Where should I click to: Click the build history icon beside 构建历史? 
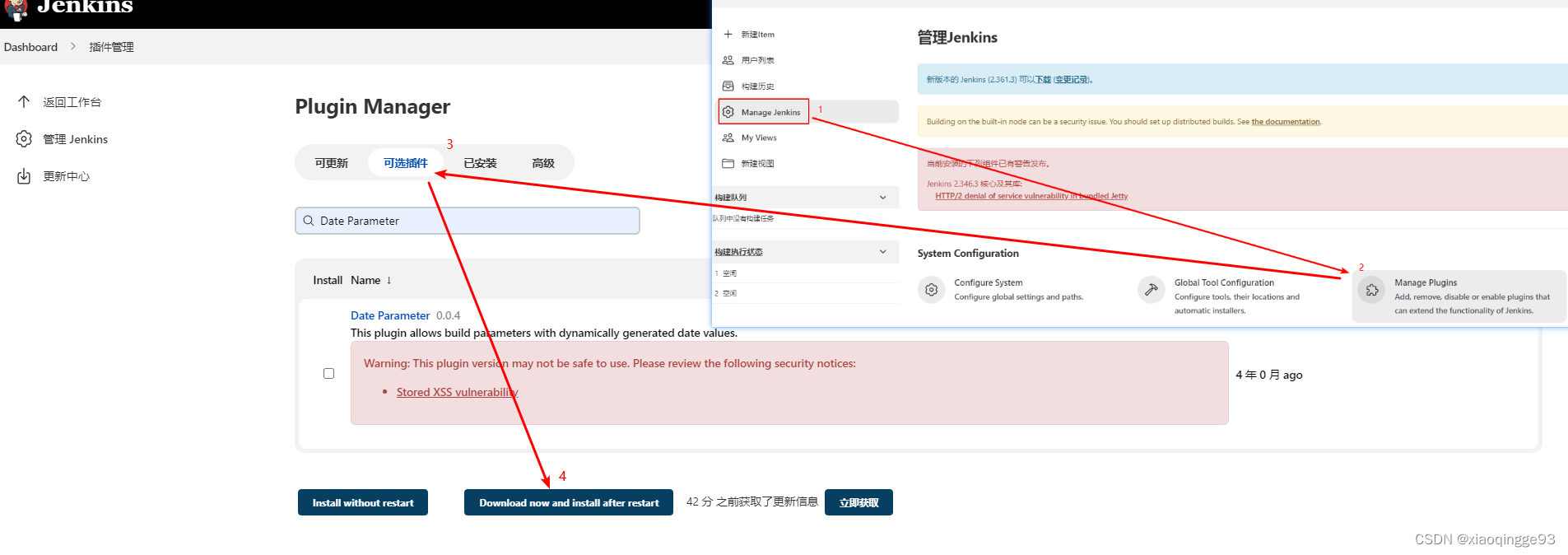[728, 86]
